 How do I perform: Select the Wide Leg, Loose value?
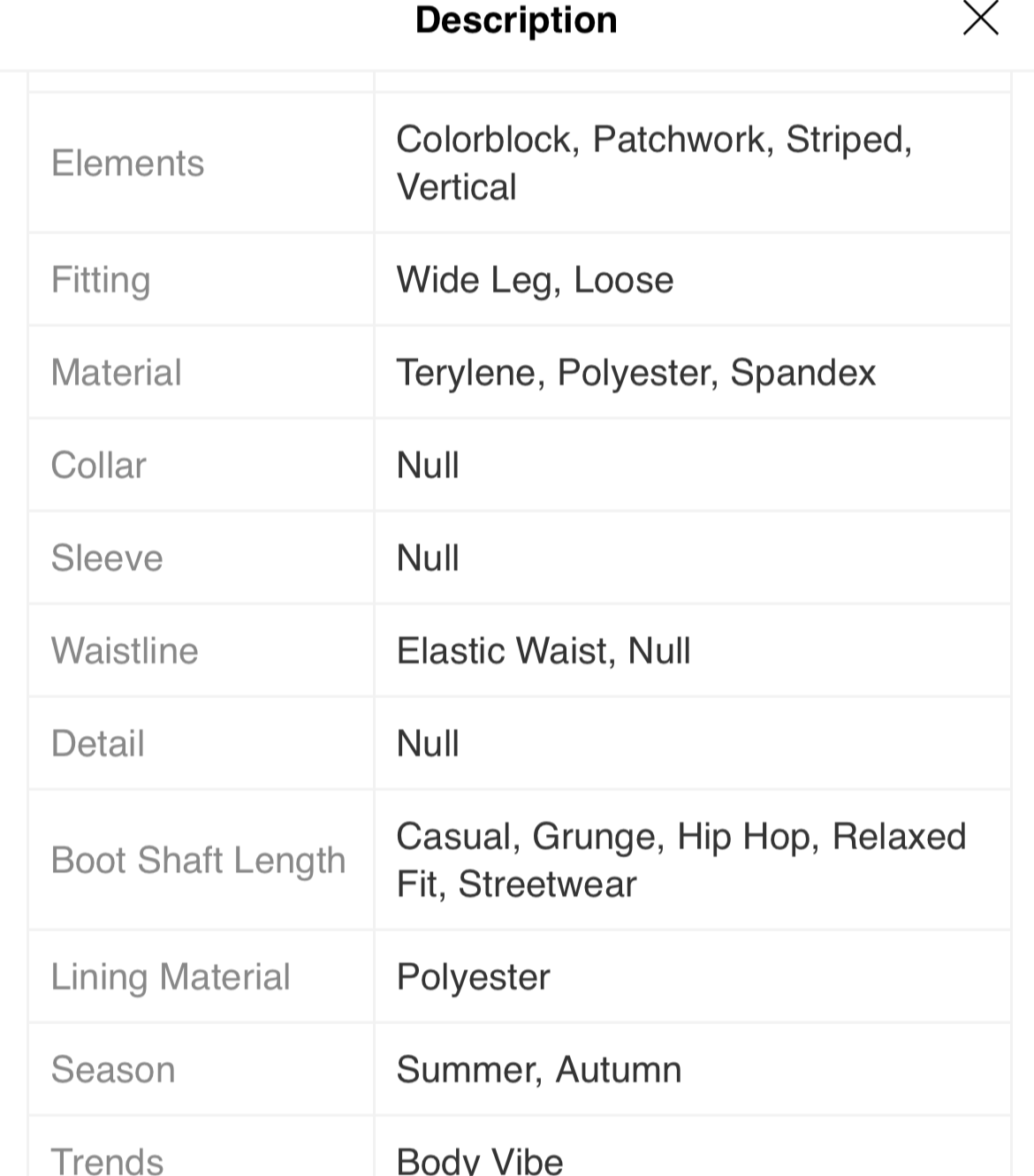[535, 280]
